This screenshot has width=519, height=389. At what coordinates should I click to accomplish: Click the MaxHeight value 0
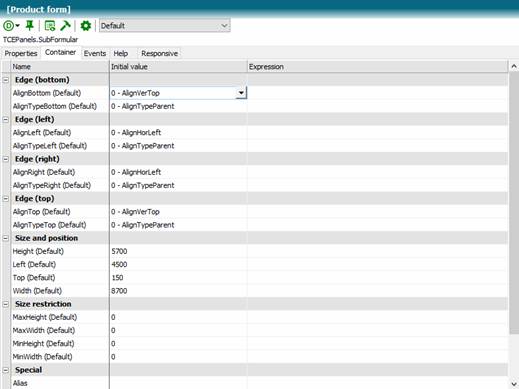click(x=113, y=317)
